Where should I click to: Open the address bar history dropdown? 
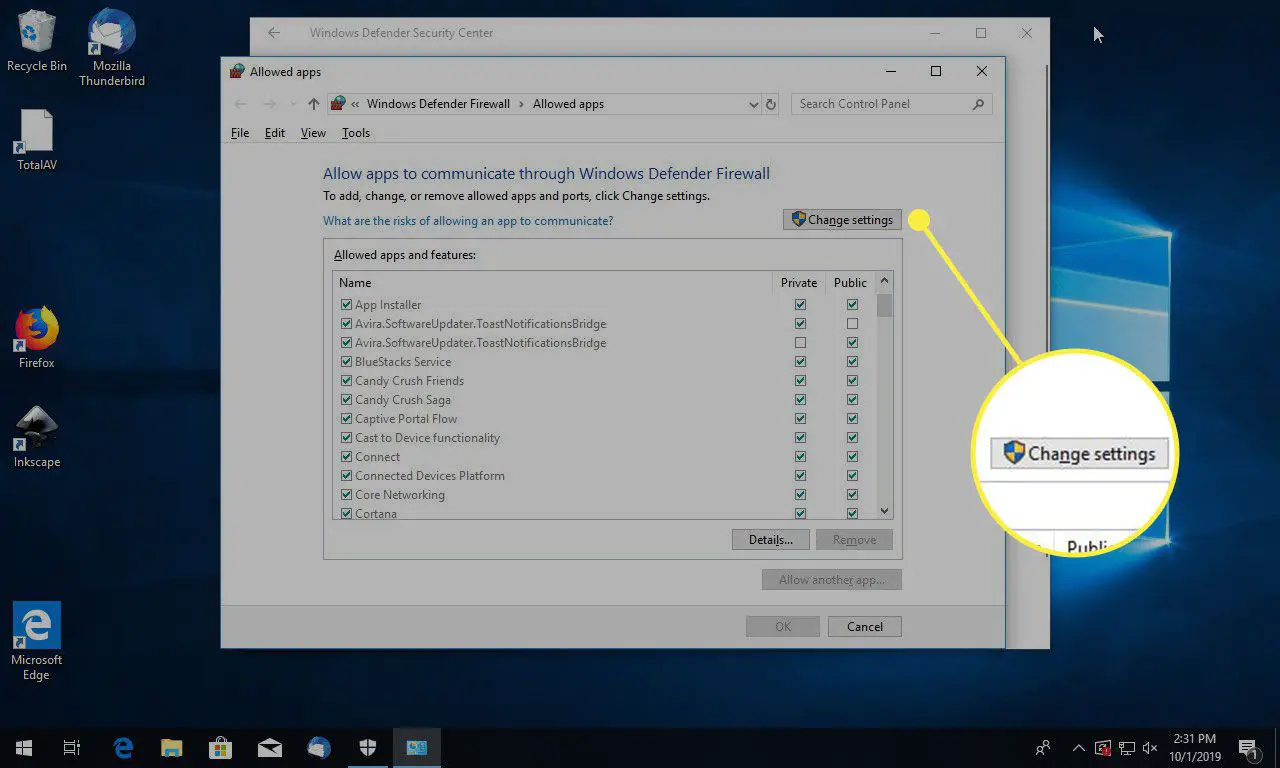[x=753, y=104]
